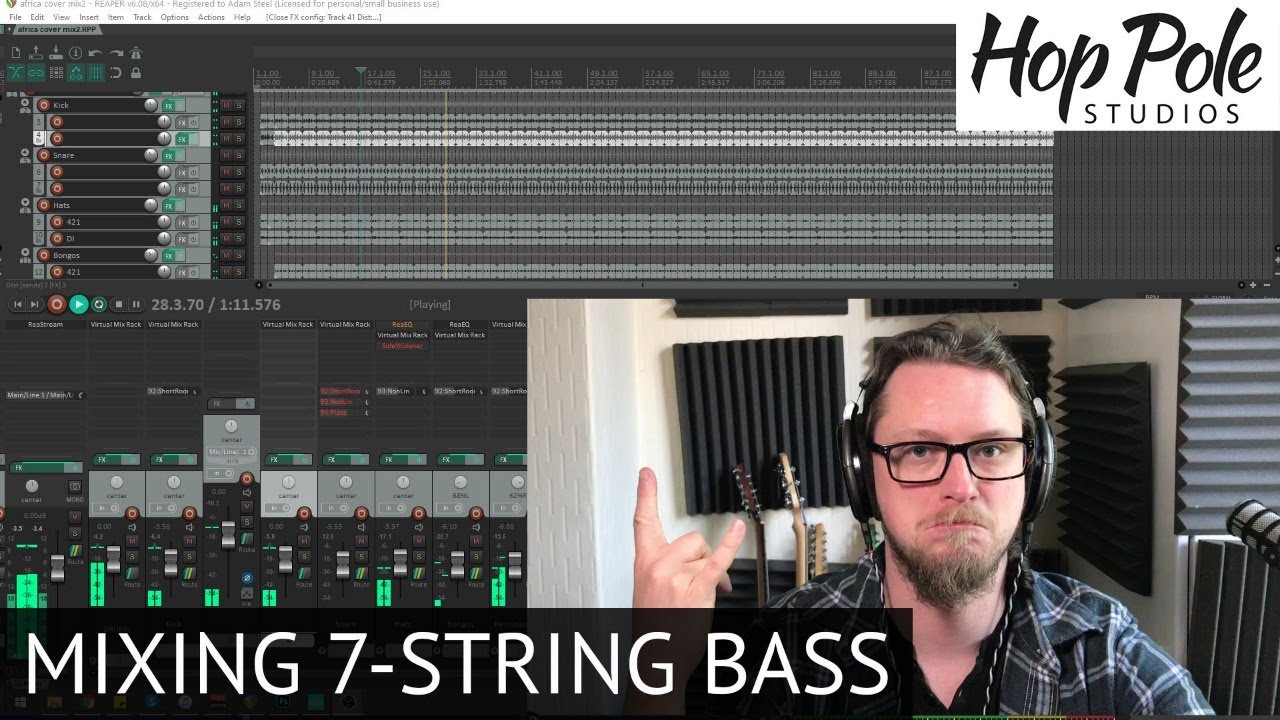Toggle the transport Repeat loop button
Image resolution: width=1280 pixels, height=720 pixels.
(98, 304)
